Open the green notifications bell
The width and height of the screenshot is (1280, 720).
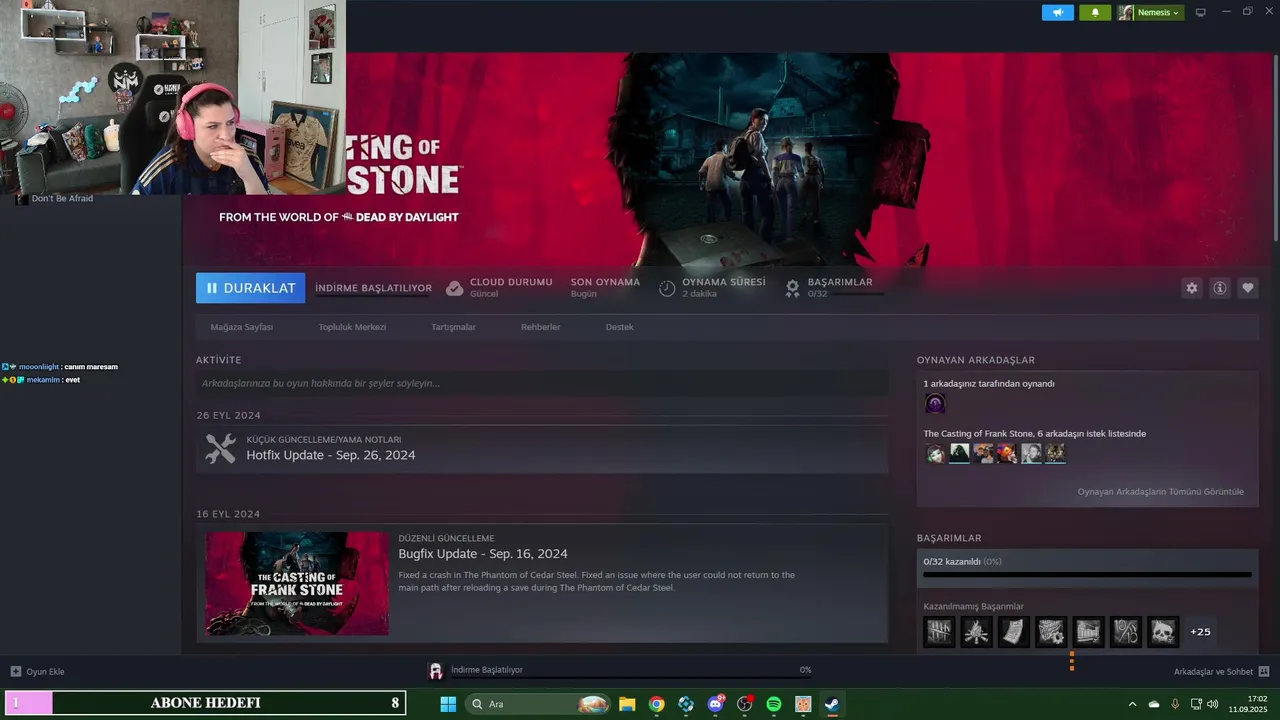pos(1095,13)
